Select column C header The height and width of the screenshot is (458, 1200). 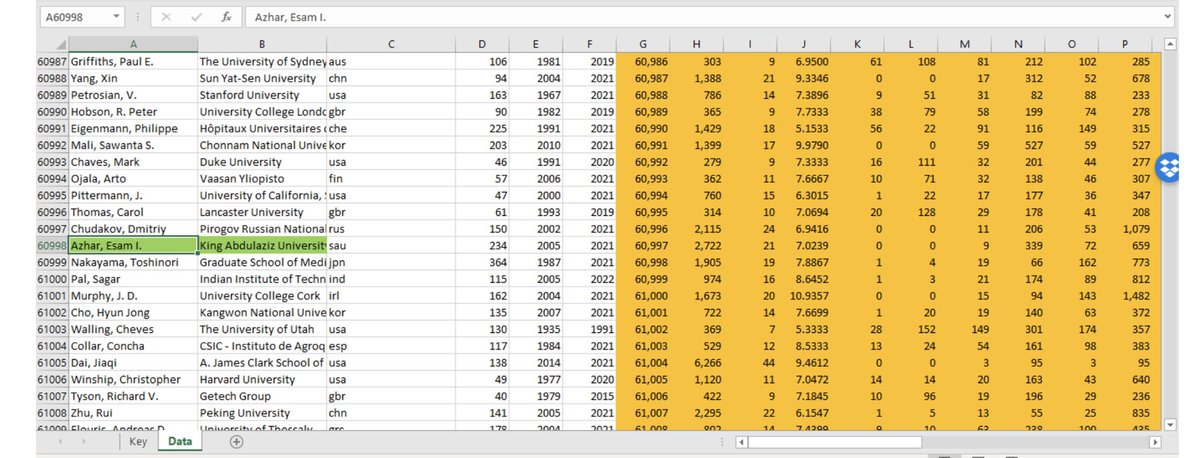(x=391, y=44)
